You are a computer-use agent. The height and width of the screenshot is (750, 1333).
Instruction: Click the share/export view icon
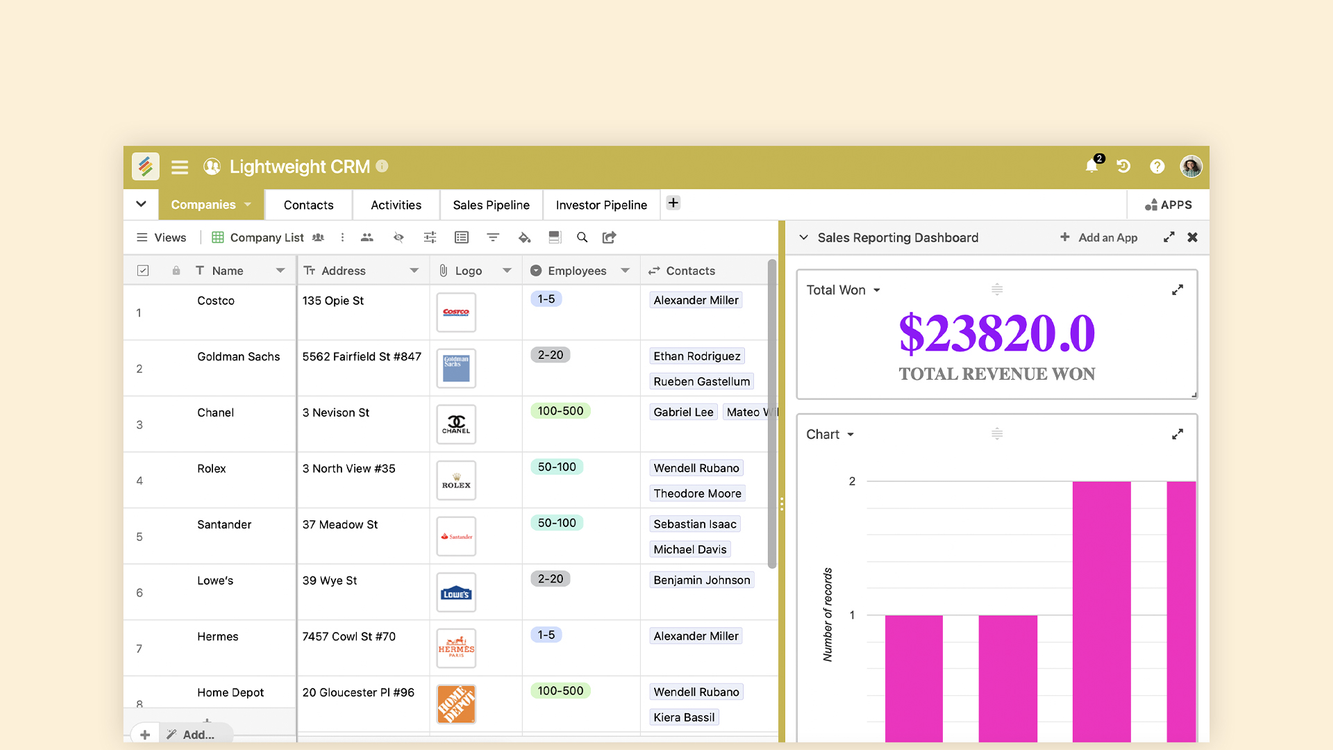pos(609,238)
